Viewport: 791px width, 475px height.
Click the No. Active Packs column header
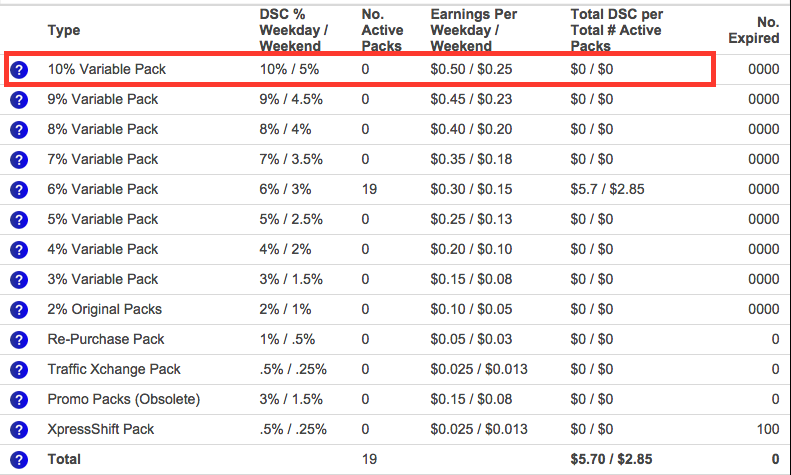pos(381,30)
